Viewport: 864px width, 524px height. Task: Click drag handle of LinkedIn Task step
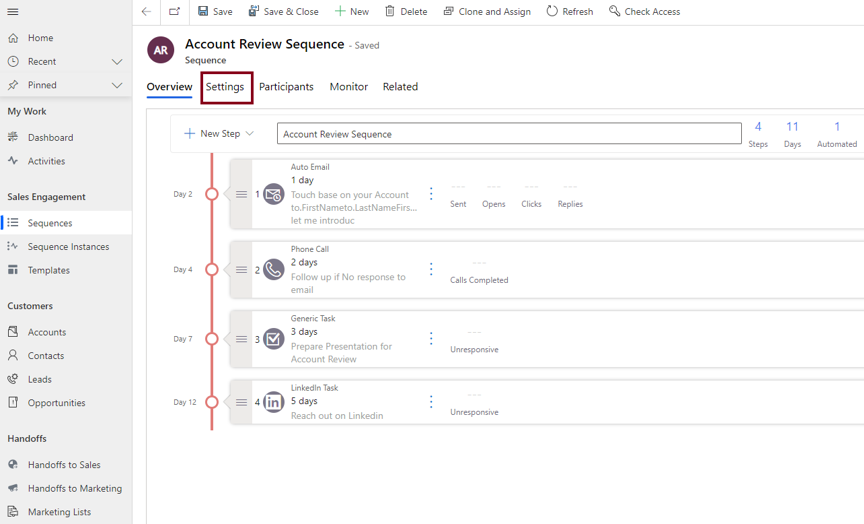coord(241,402)
